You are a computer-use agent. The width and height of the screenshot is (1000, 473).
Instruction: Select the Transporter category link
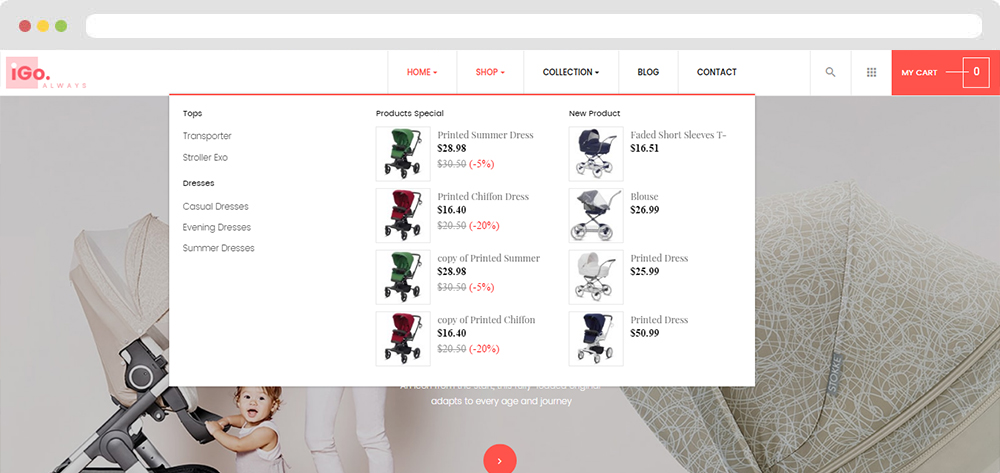click(x=207, y=136)
